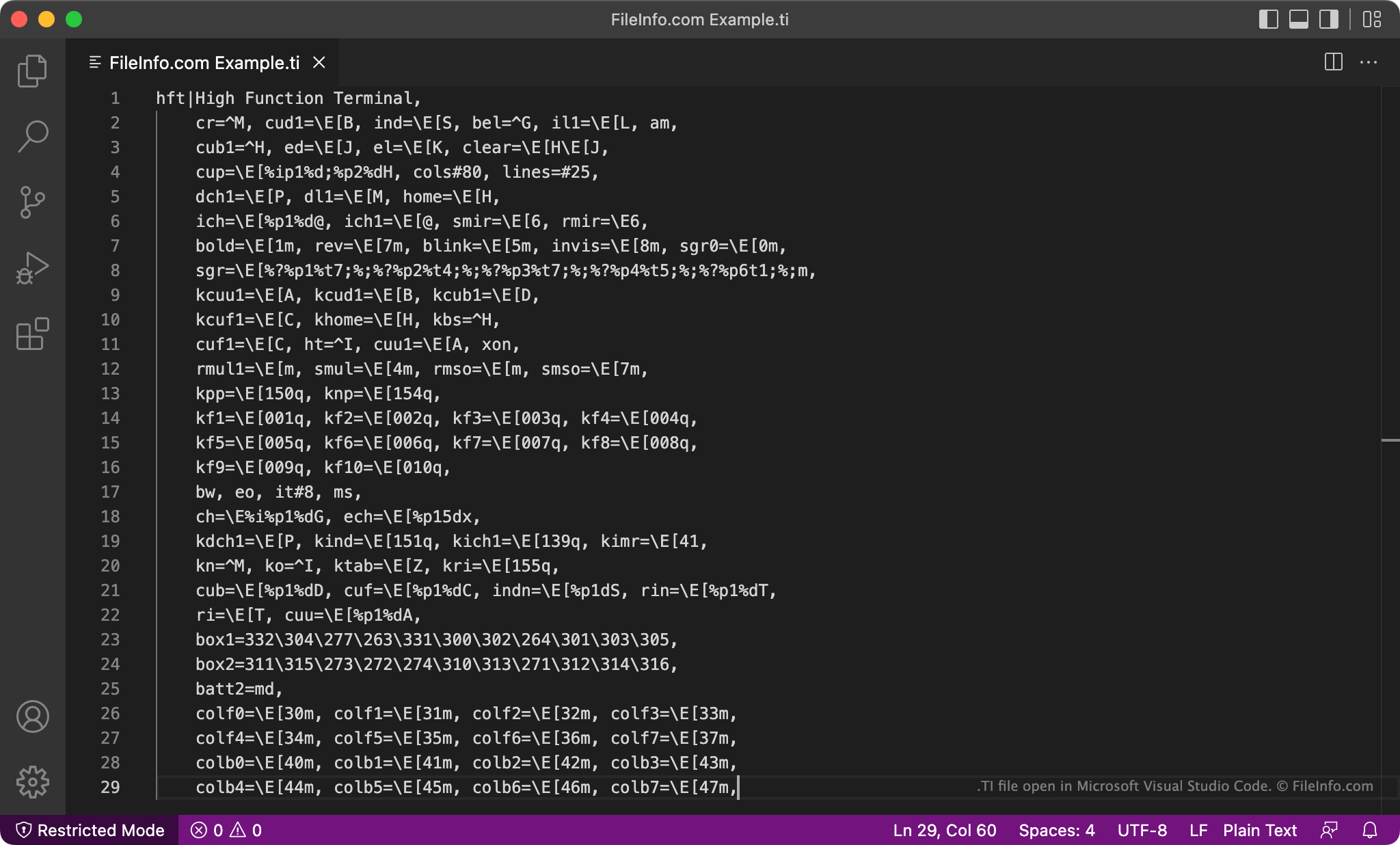Toggle the secondary side bar
Screen dimensions: 1400x845
[x=1328, y=19]
